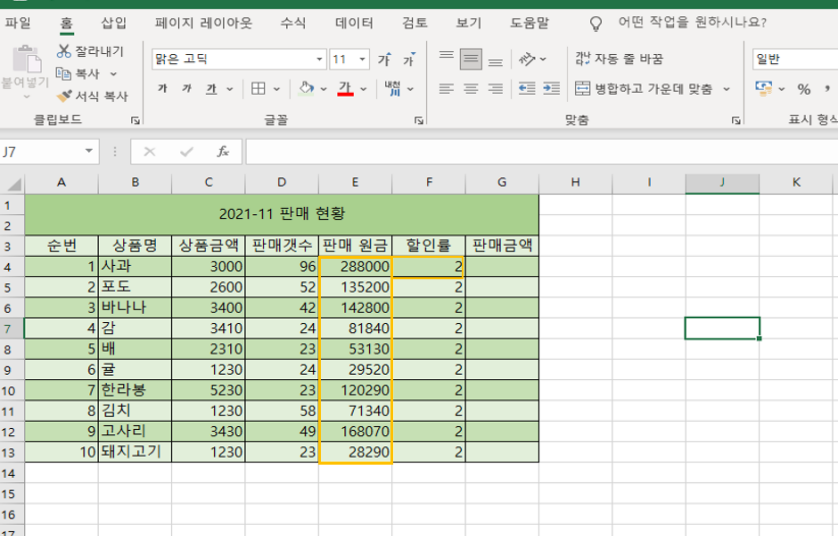Click formula bar cancel X
This screenshot has height=536, width=838.
[150, 152]
